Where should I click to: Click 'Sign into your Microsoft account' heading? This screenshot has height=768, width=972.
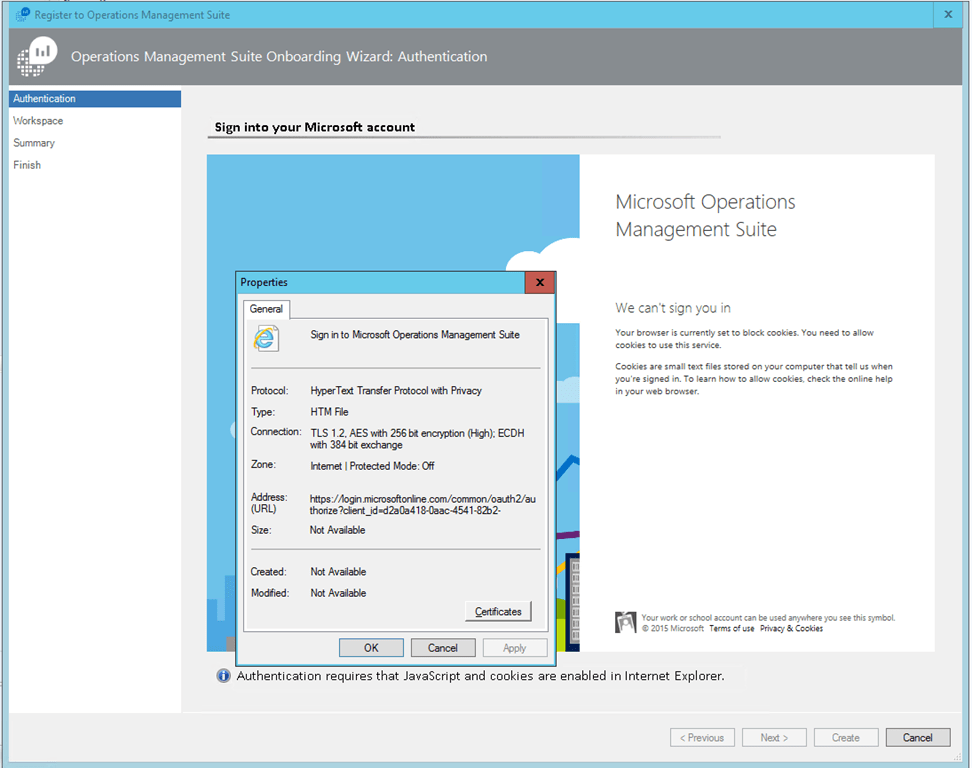[315, 127]
